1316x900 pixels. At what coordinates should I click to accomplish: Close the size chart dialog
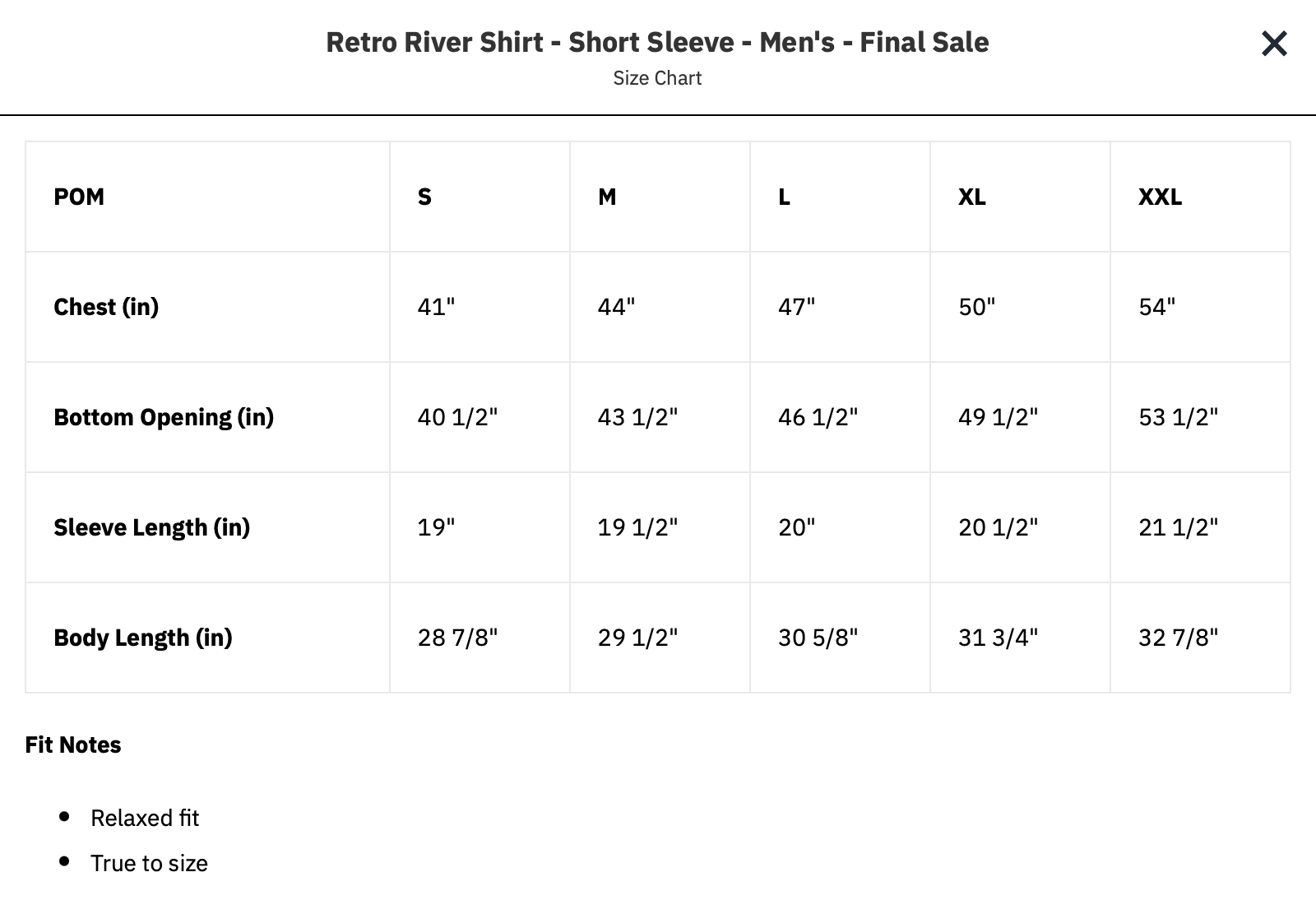(1273, 44)
